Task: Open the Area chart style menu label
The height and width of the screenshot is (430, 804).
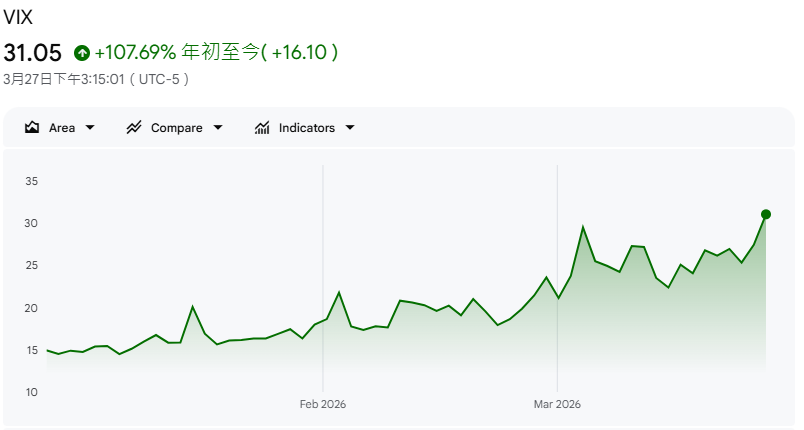Action: coord(62,128)
